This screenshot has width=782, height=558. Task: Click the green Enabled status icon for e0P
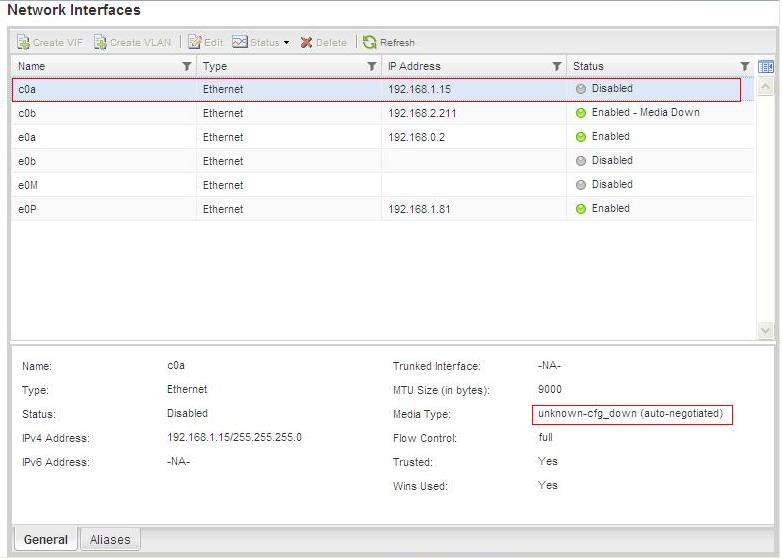pos(581,209)
